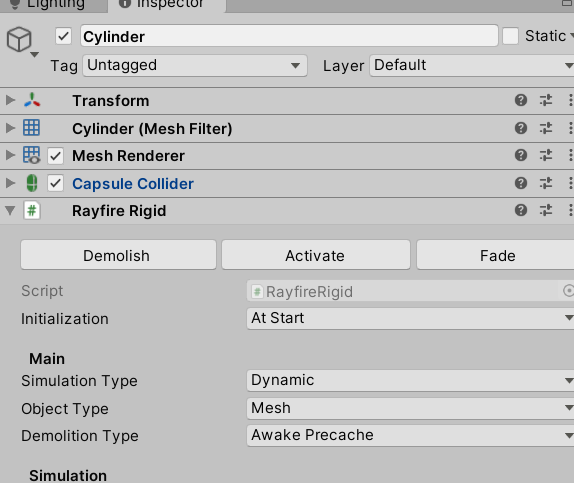This screenshot has height=483, width=574.
Task: Disable the Mesh Renderer checkbox
Action: [x=55, y=156]
